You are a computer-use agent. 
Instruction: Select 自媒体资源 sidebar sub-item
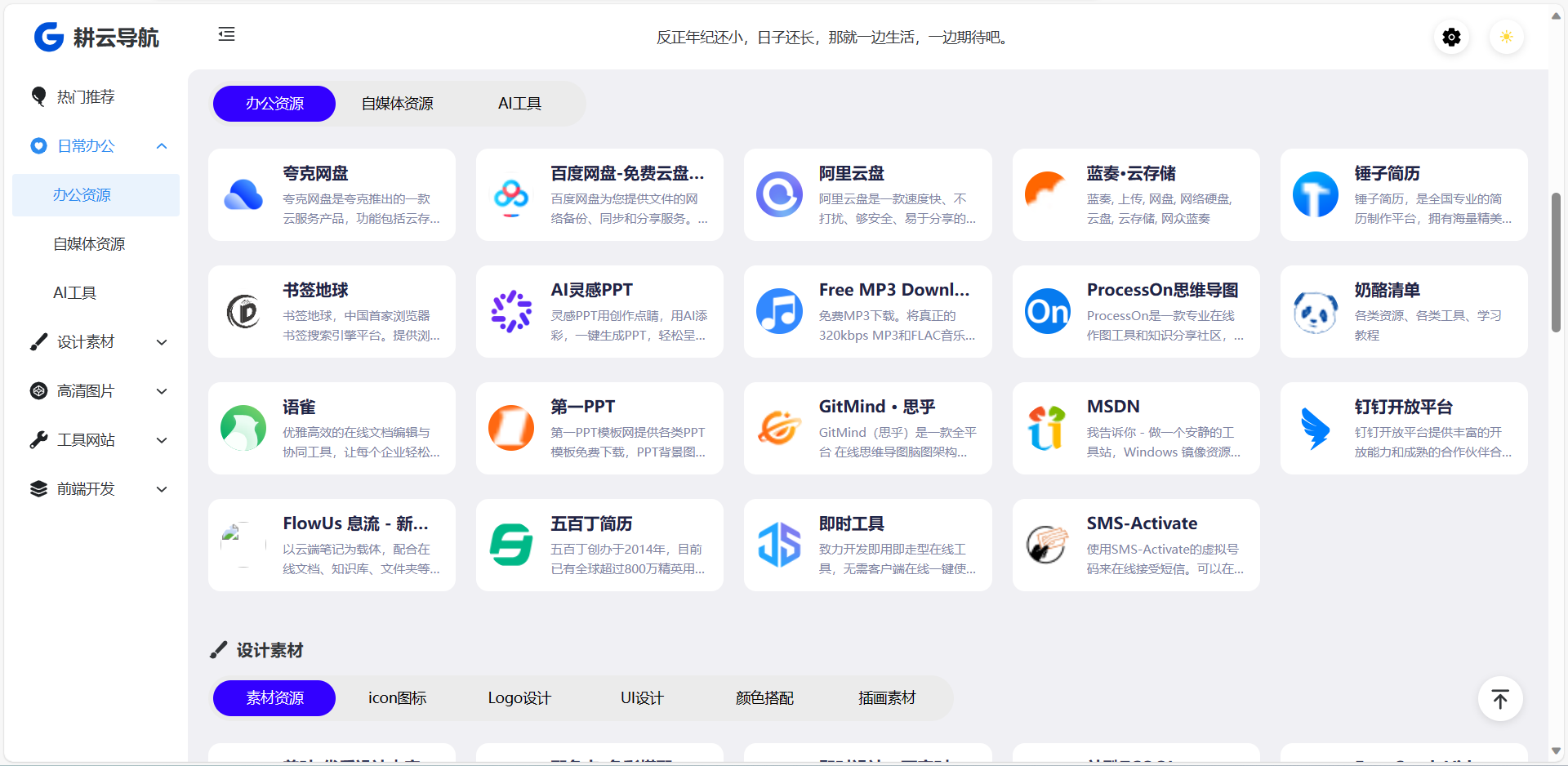pyautogui.click(x=96, y=244)
